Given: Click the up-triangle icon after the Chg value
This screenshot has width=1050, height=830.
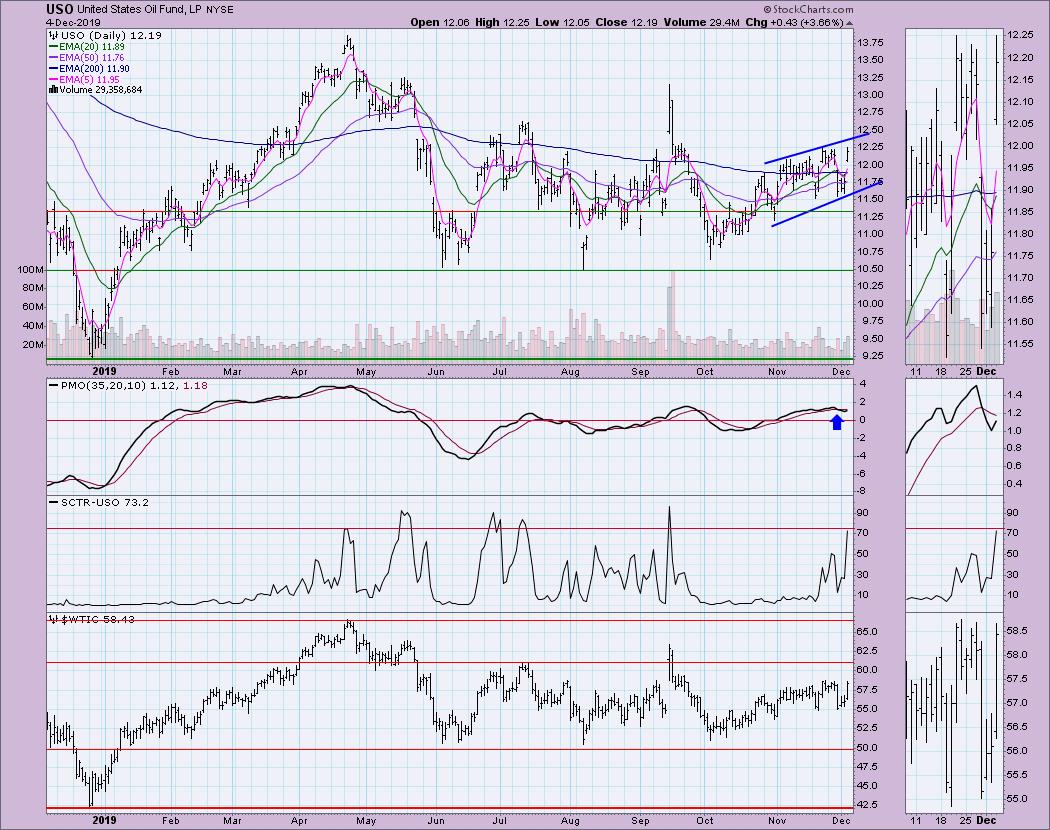Looking at the screenshot, I should tap(850, 23).
